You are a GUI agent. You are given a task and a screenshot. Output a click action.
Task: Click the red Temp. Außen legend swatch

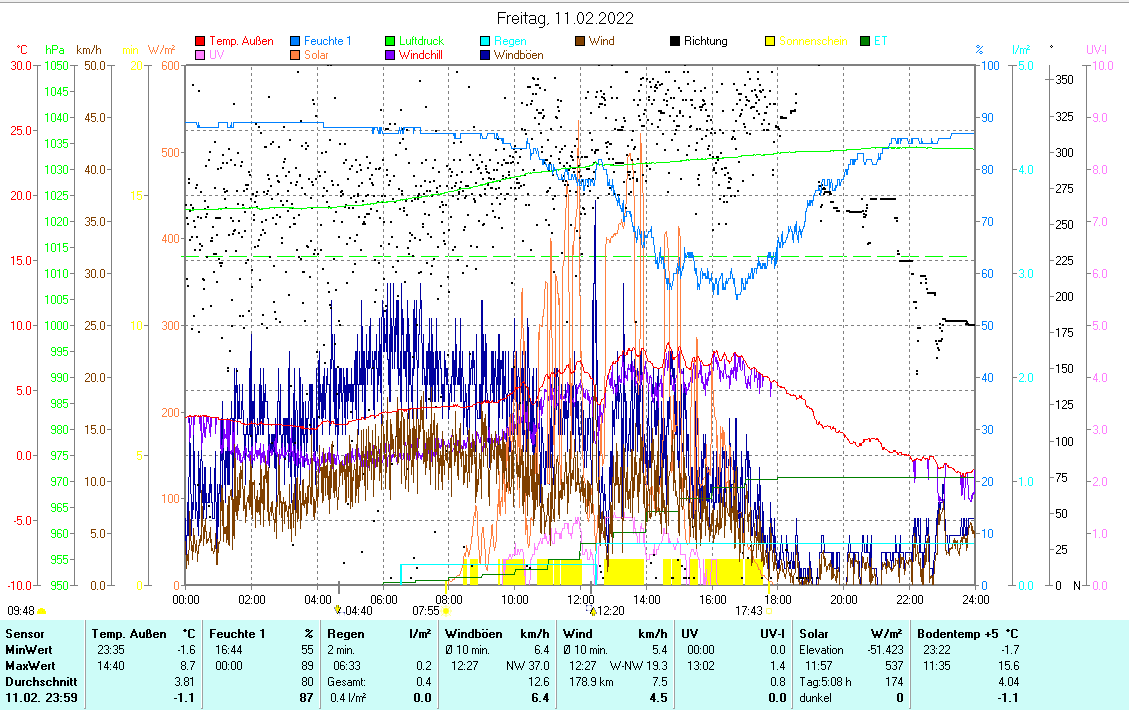click(x=200, y=42)
